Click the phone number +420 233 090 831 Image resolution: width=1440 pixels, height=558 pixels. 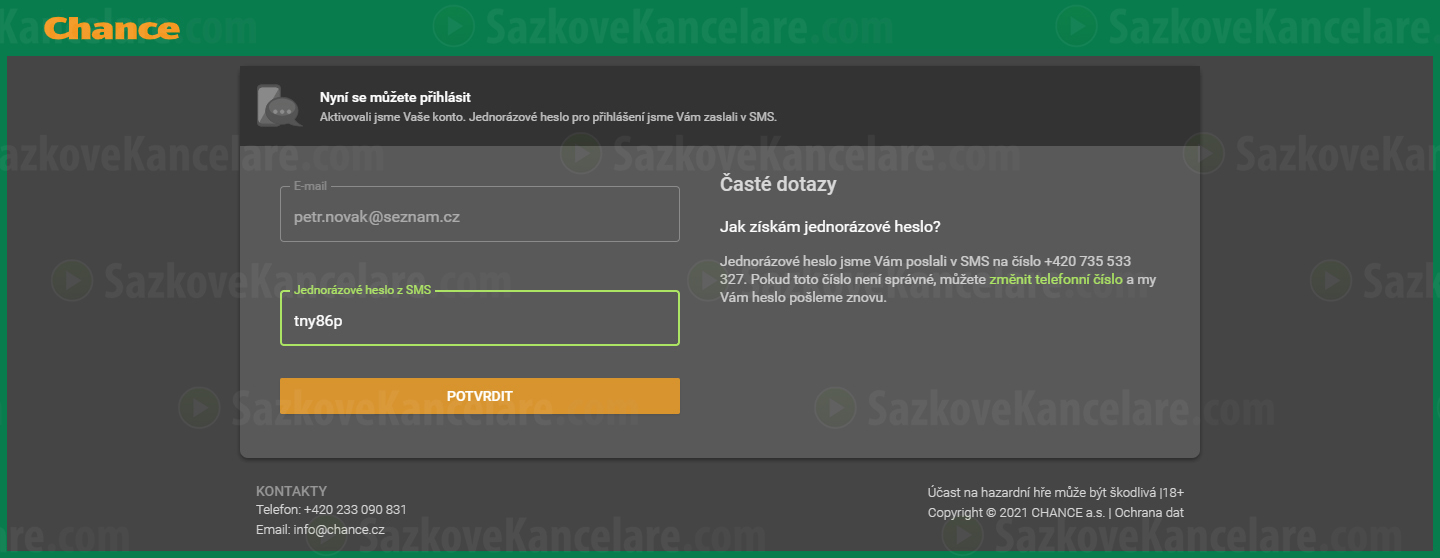pyautogui.click(x=355, y=510)
